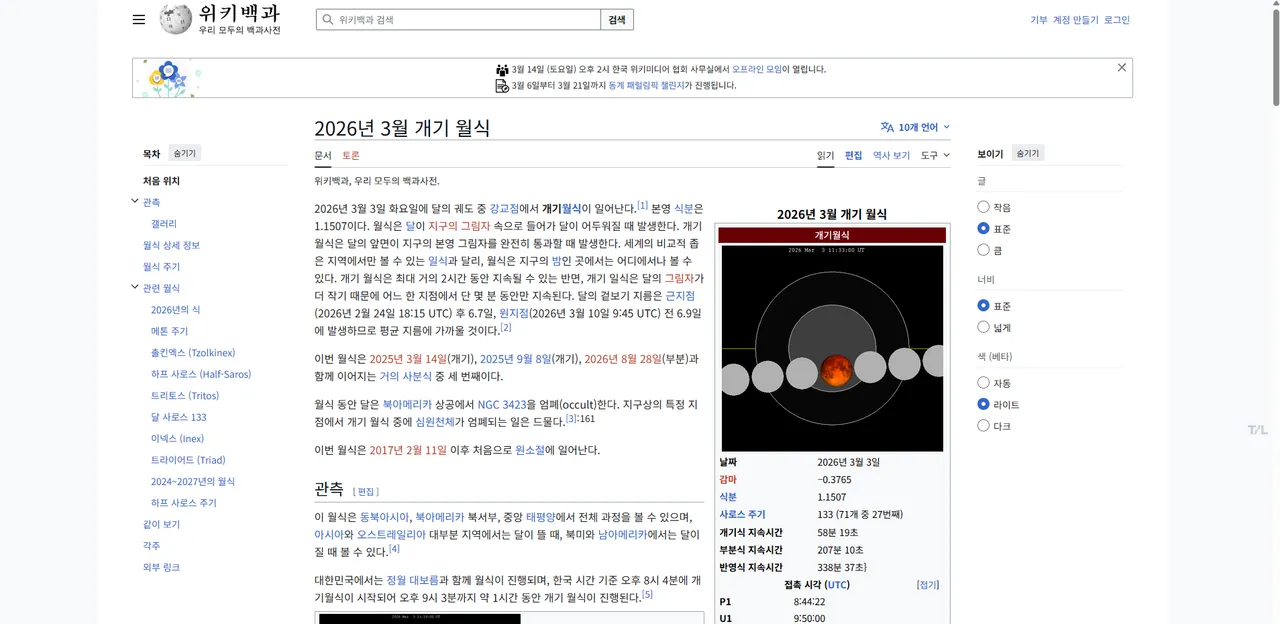Open the 편집 edit tab
Viewport: 1280px width, 624px height.
853,155
